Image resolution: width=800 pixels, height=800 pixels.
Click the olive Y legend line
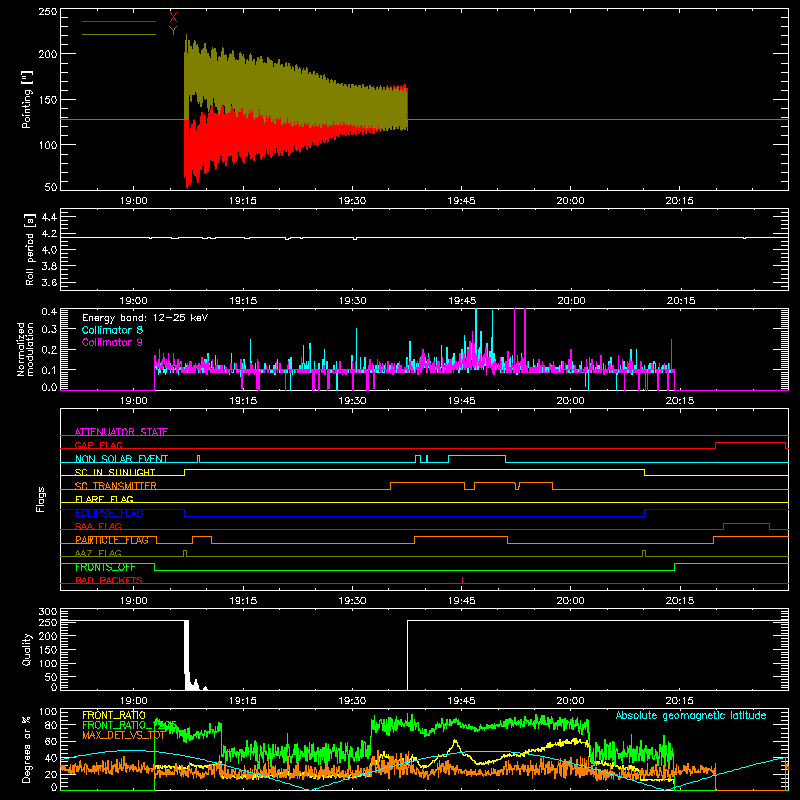pos(119,34)
